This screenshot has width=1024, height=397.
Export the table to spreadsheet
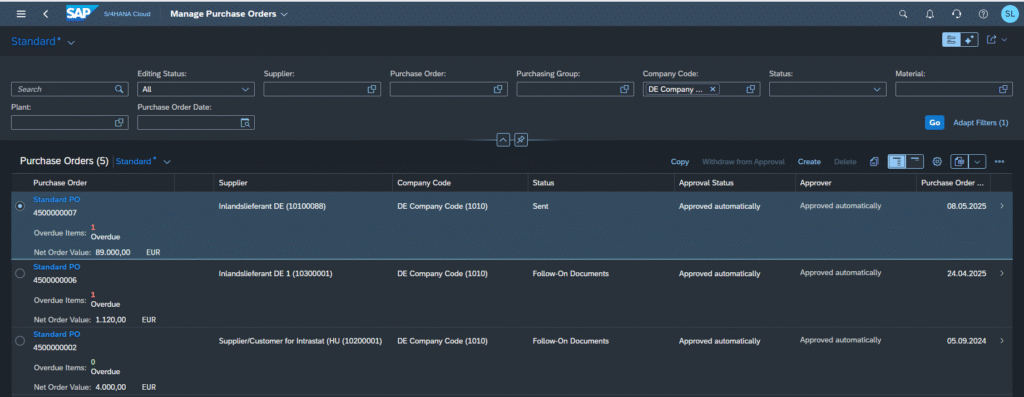point(959,161)
